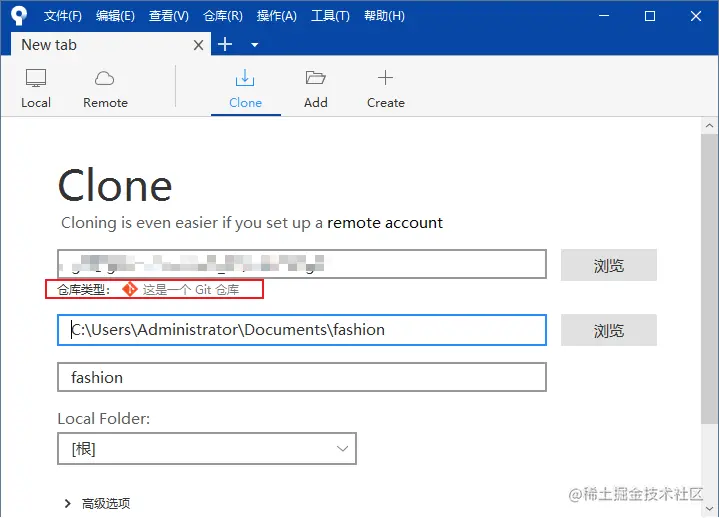Click the 这是一个 Git 仓库 text
Viewport: 719px width, 518px height.
pos(191,290)
